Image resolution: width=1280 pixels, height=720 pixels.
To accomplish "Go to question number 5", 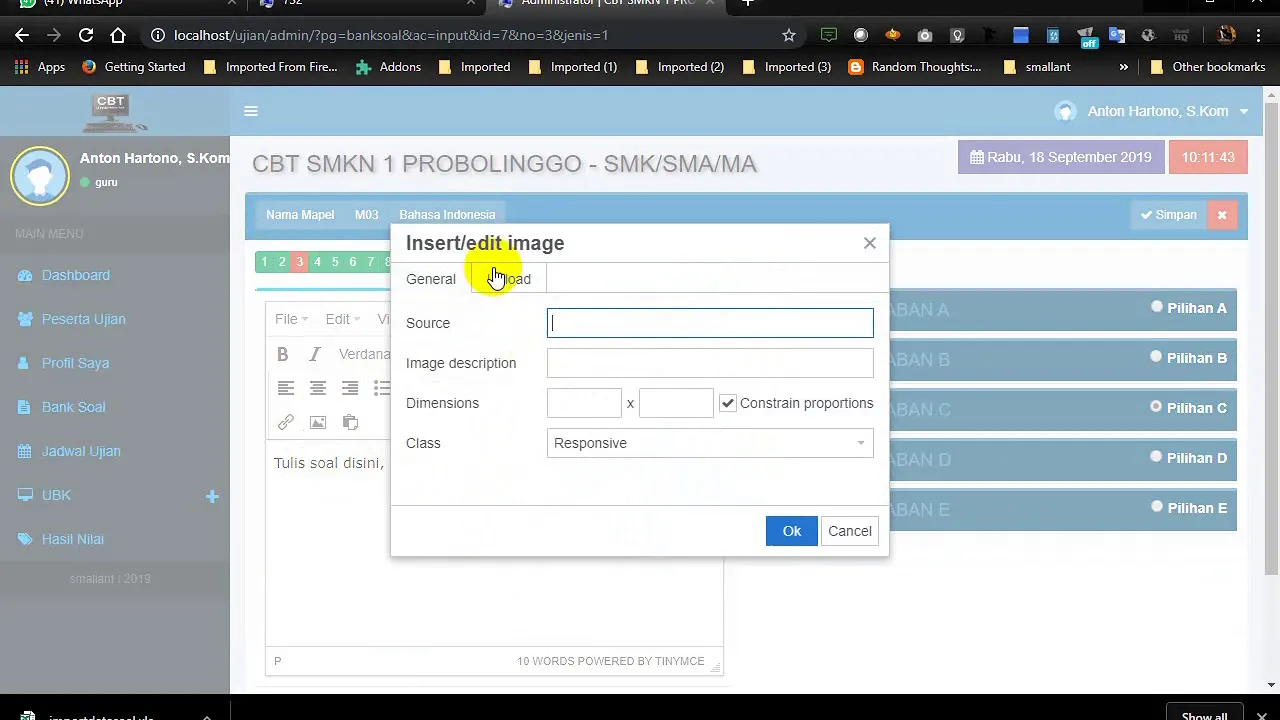I will point(335,262).
